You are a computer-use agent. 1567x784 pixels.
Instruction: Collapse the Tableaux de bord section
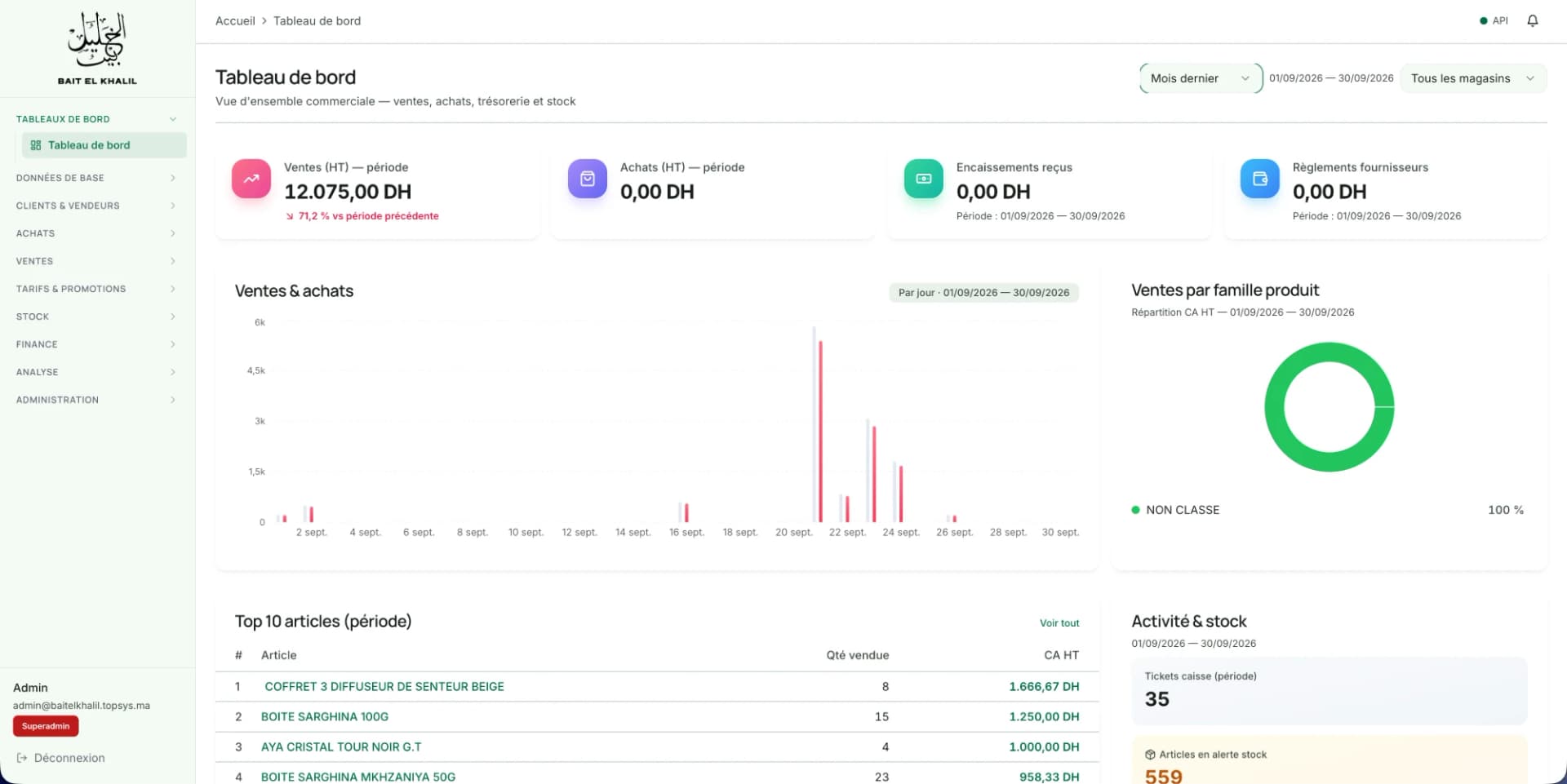97,119
